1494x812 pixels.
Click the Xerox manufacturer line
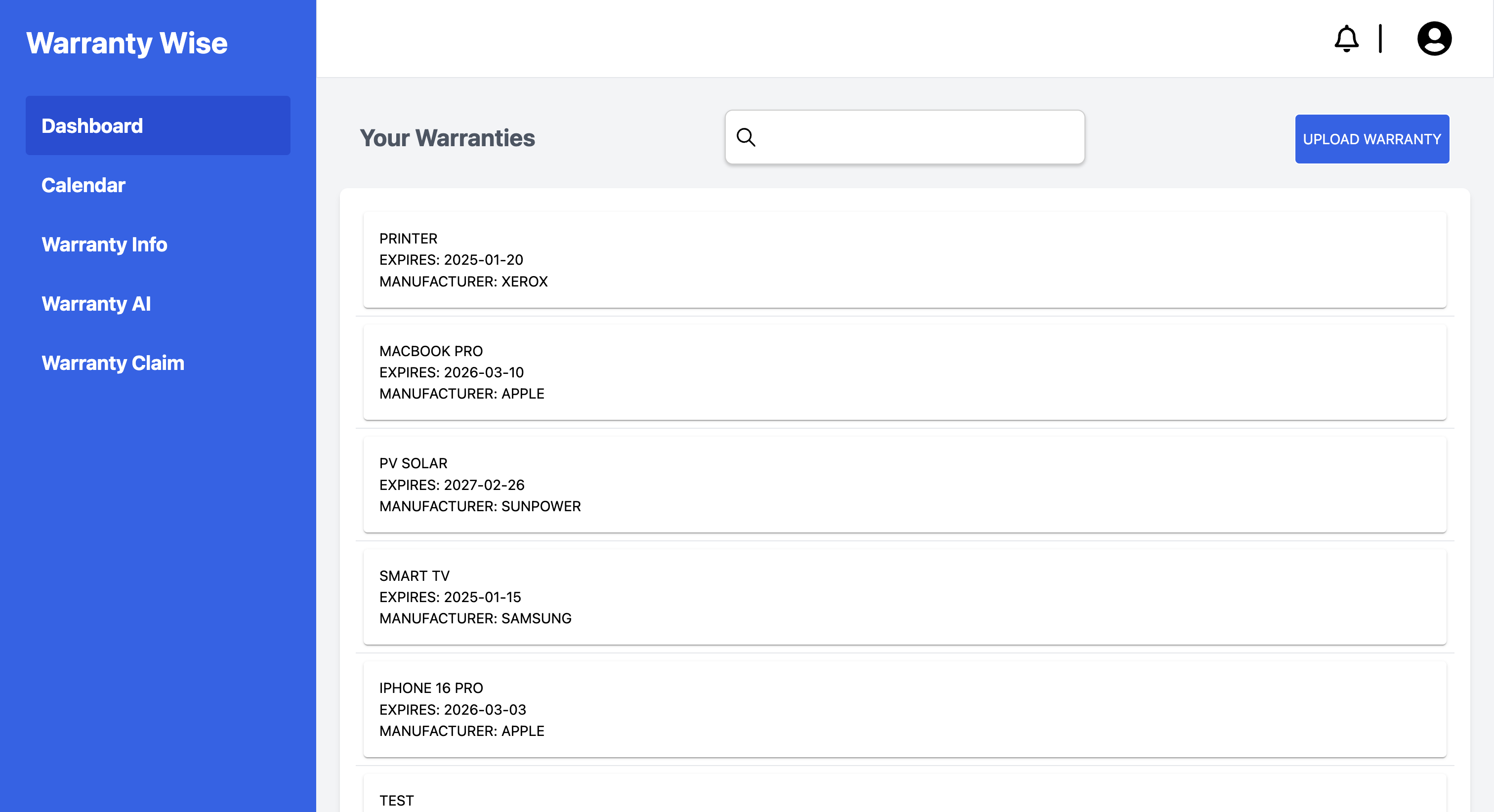point(463,282)
